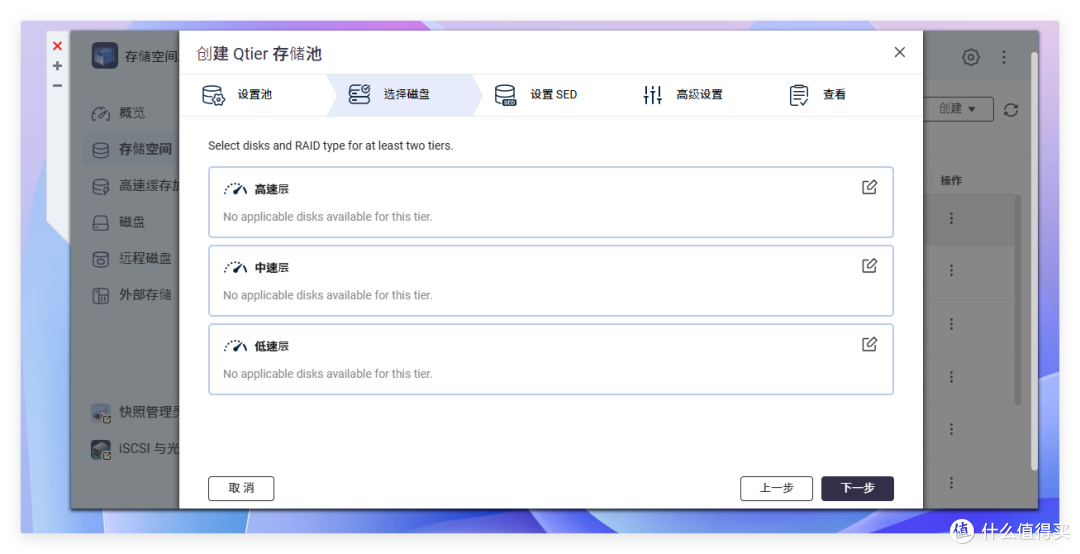Click the 低速层 tier title
The image size is (1080, 554).
271,346
